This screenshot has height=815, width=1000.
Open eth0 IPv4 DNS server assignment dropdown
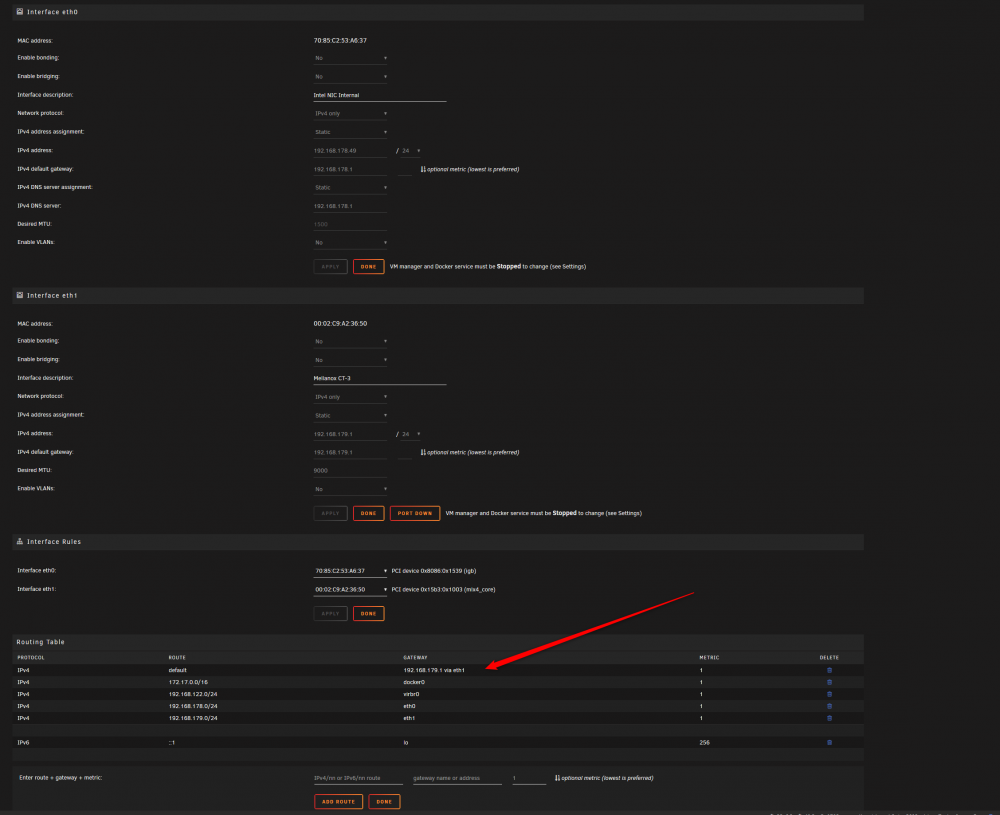350,187
